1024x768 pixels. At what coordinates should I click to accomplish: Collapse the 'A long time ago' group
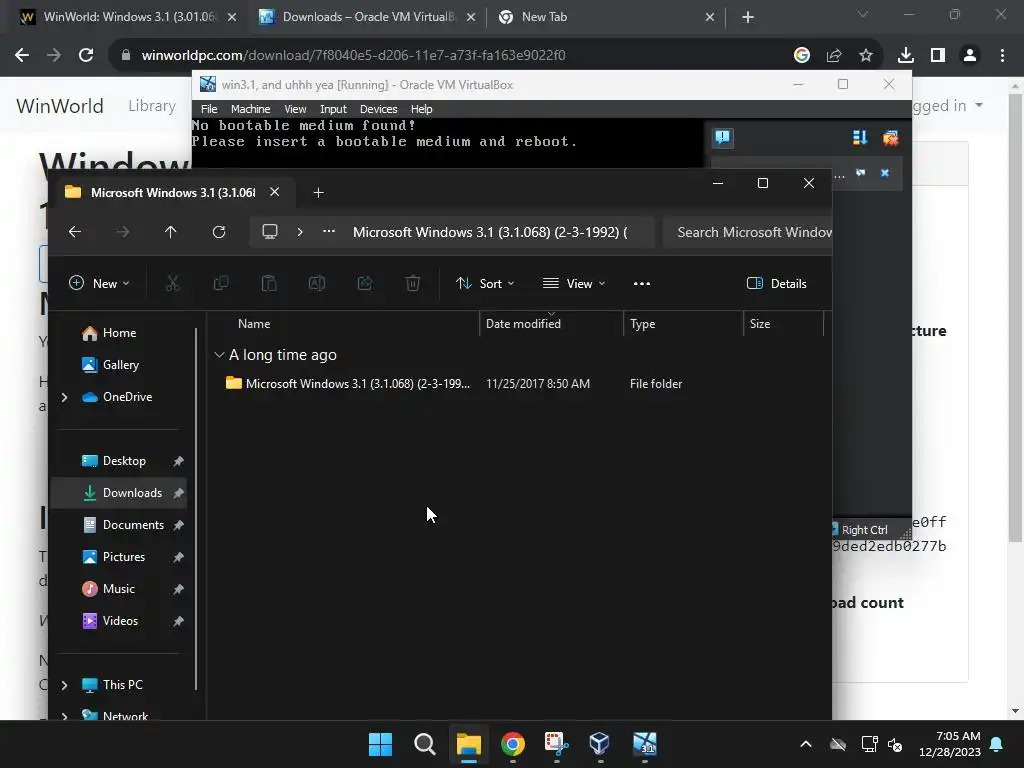click(219, 355)
